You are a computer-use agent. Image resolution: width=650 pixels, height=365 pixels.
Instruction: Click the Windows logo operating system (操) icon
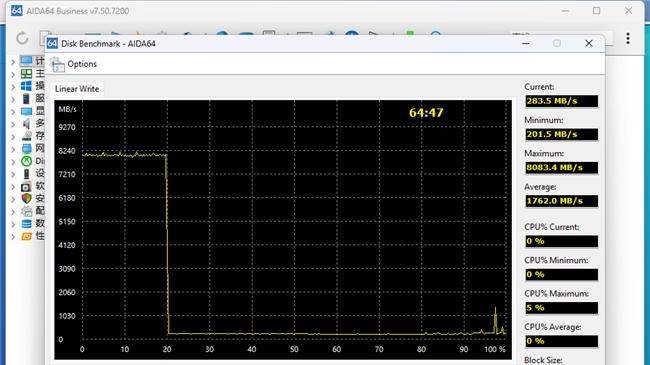coord(26,86)
